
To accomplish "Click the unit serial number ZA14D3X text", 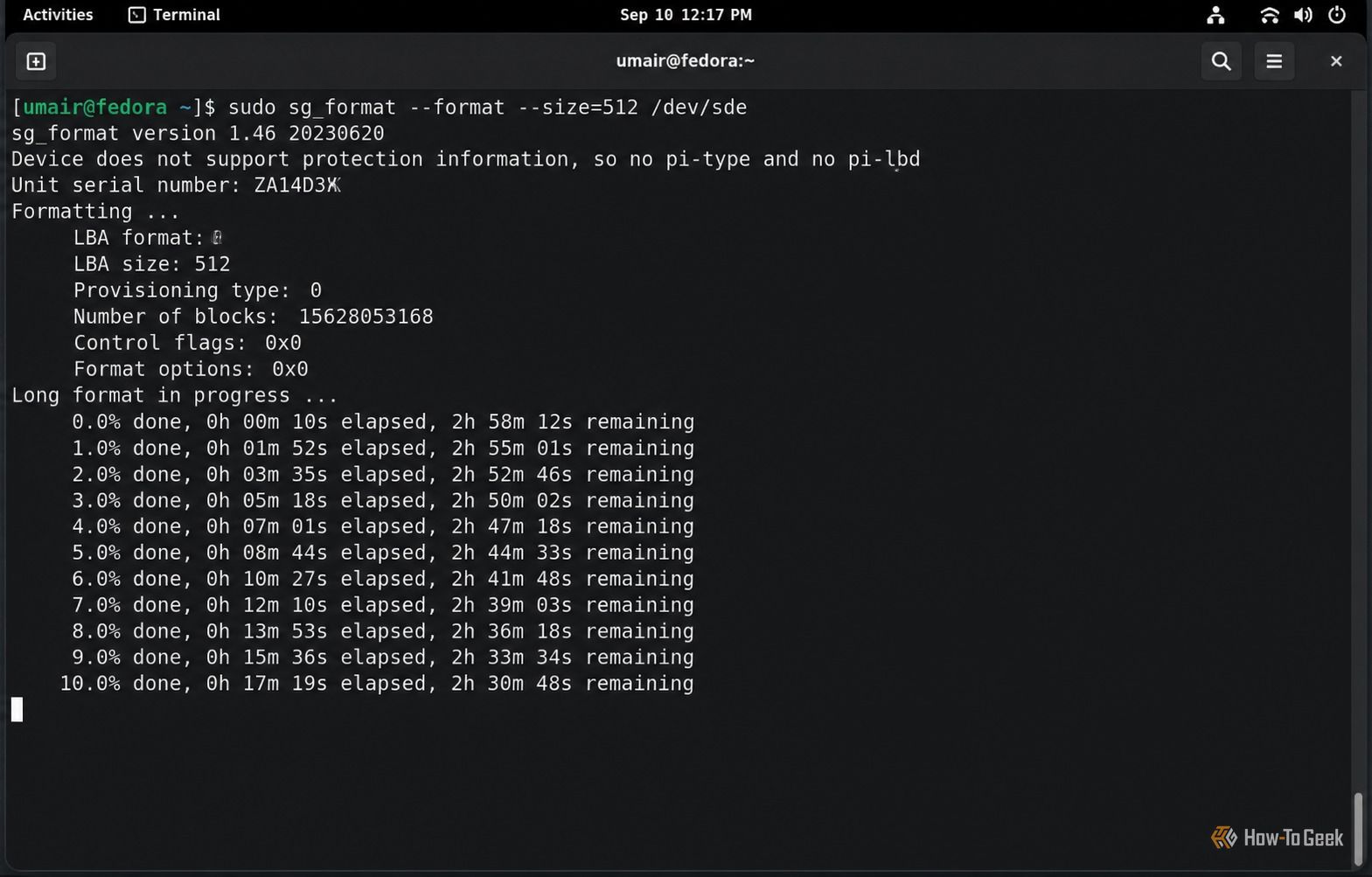I will 297,185.
